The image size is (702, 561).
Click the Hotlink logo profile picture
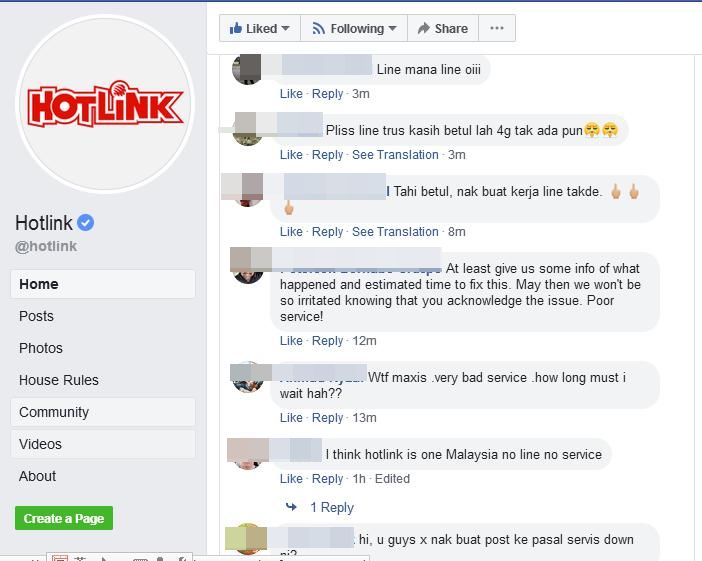(x=105, y=104)
